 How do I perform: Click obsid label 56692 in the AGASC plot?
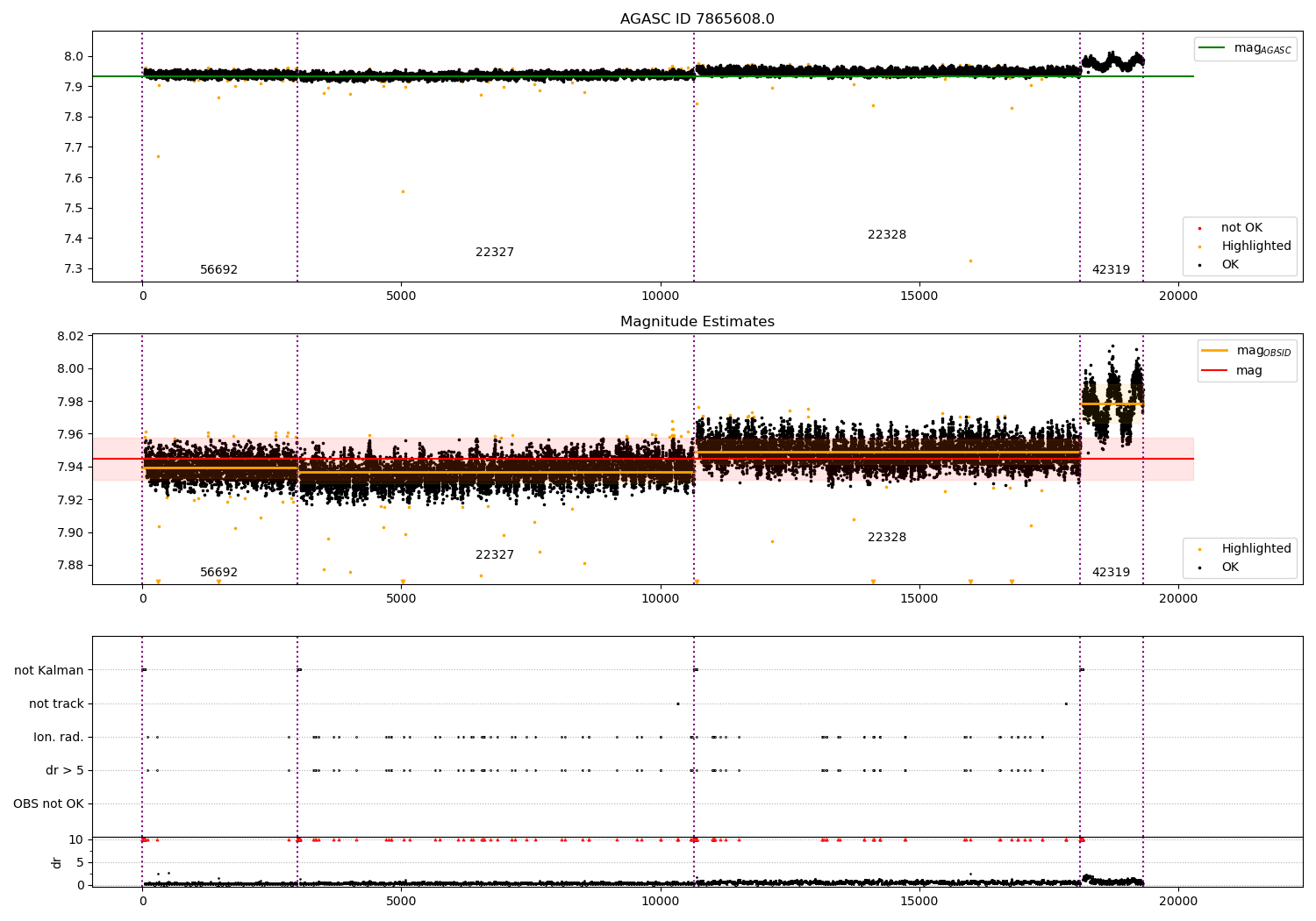coord(218,270)
